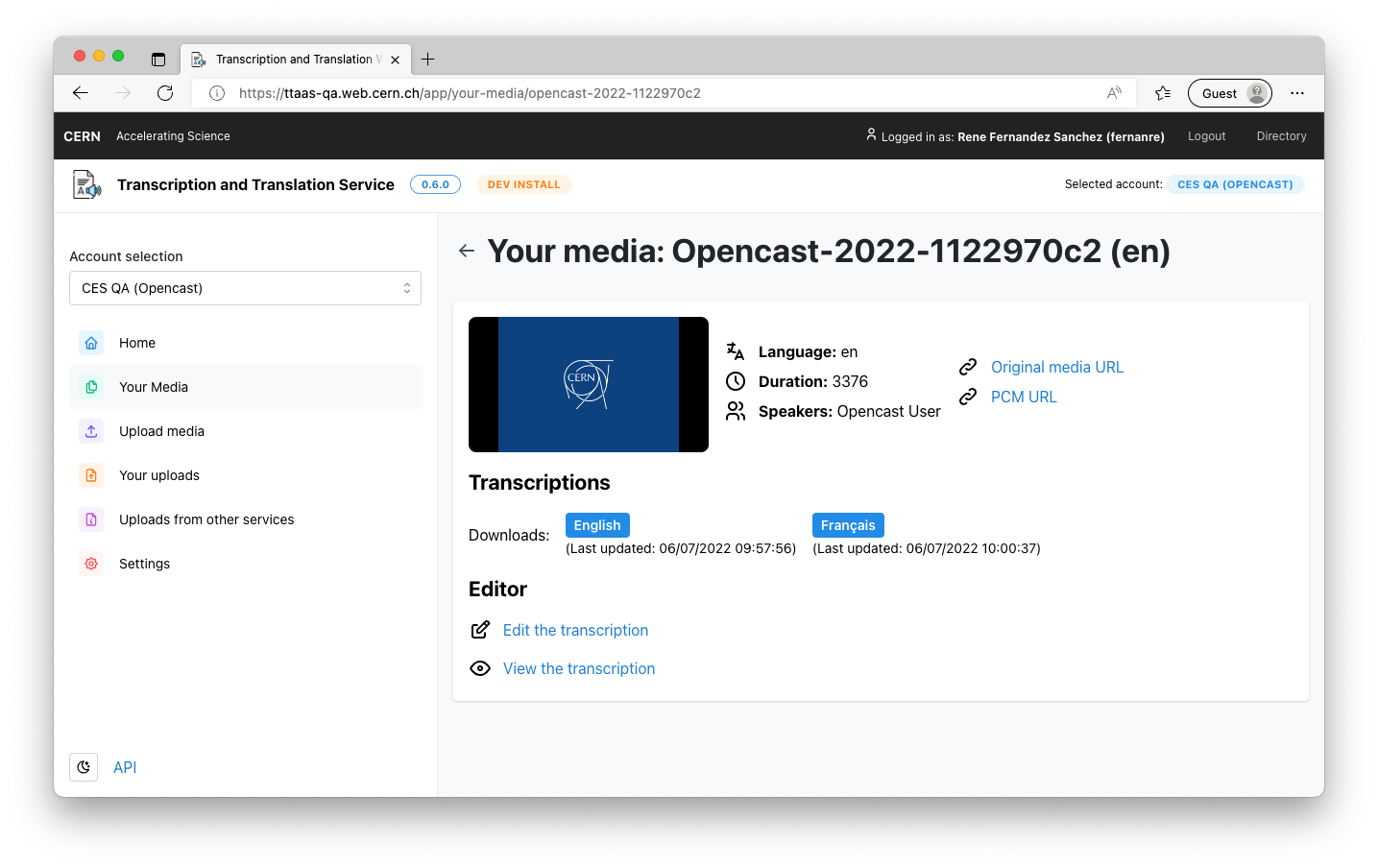1378x868 pixels.
Task: Click the Logout link in header
Action: coord(1206,136)
